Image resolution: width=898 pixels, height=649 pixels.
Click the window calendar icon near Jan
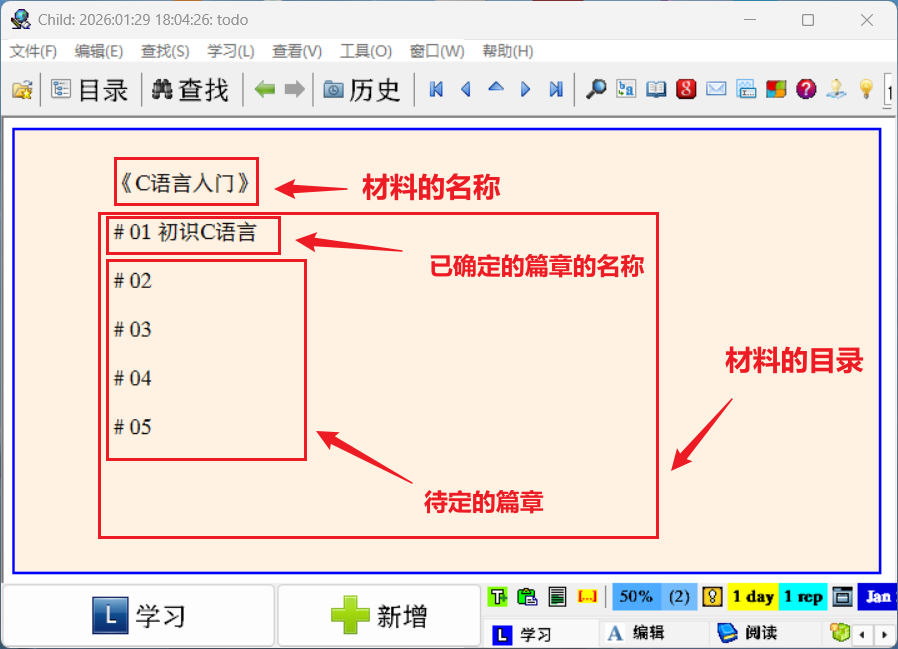pyautogui.click(x=842, y=597)
